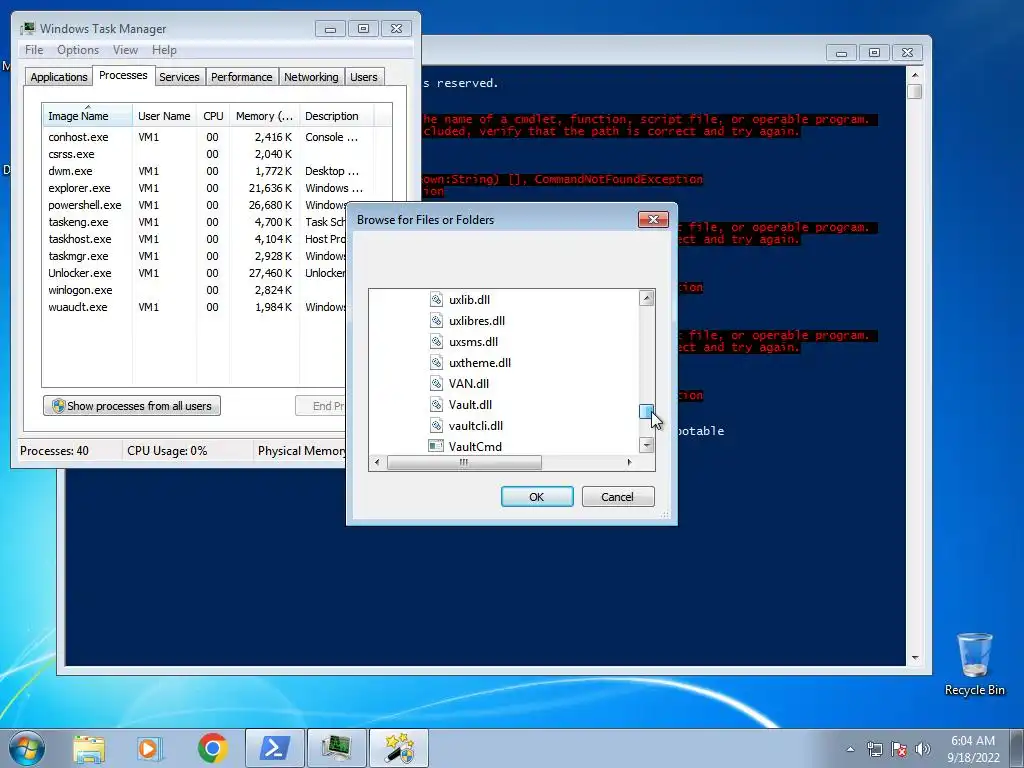The width and height of the screenshot is (1024, 768).
Task: Select the uxlib.dll file icon
Action: [436, 300]
